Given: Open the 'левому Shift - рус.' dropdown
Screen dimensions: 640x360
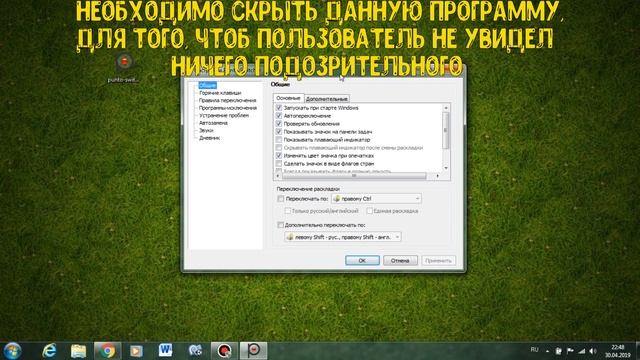Looking at the screenshot, I should click(343, 237).
